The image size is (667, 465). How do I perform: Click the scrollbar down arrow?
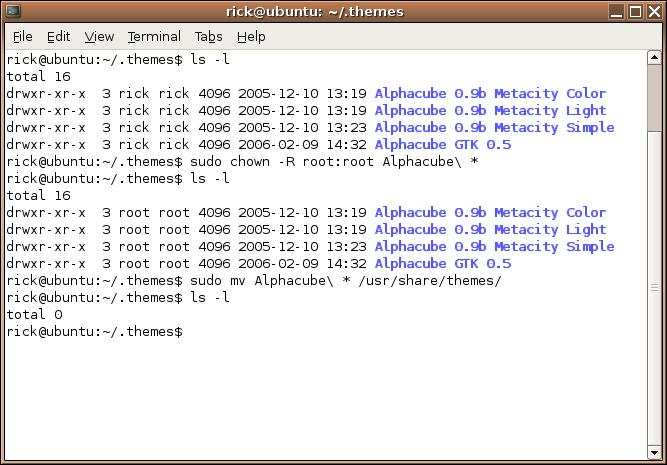coord(654,452)
